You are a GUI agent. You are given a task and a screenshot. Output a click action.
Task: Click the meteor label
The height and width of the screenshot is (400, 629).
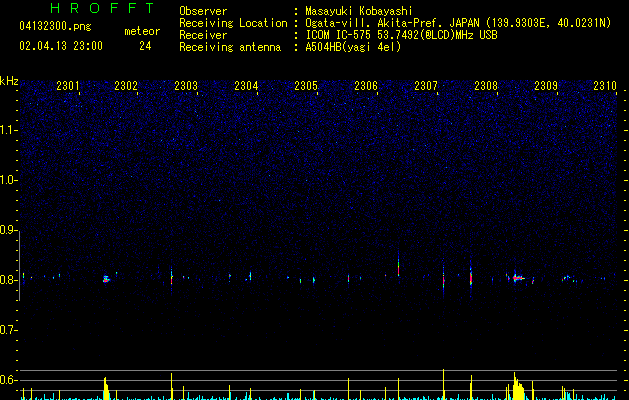pos(142,31)
